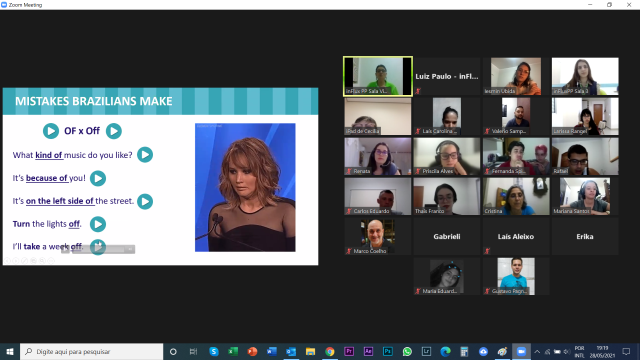Open the Skype icon in the taskbar
This screenshot has width=640, height=360.
pos(213,351)
